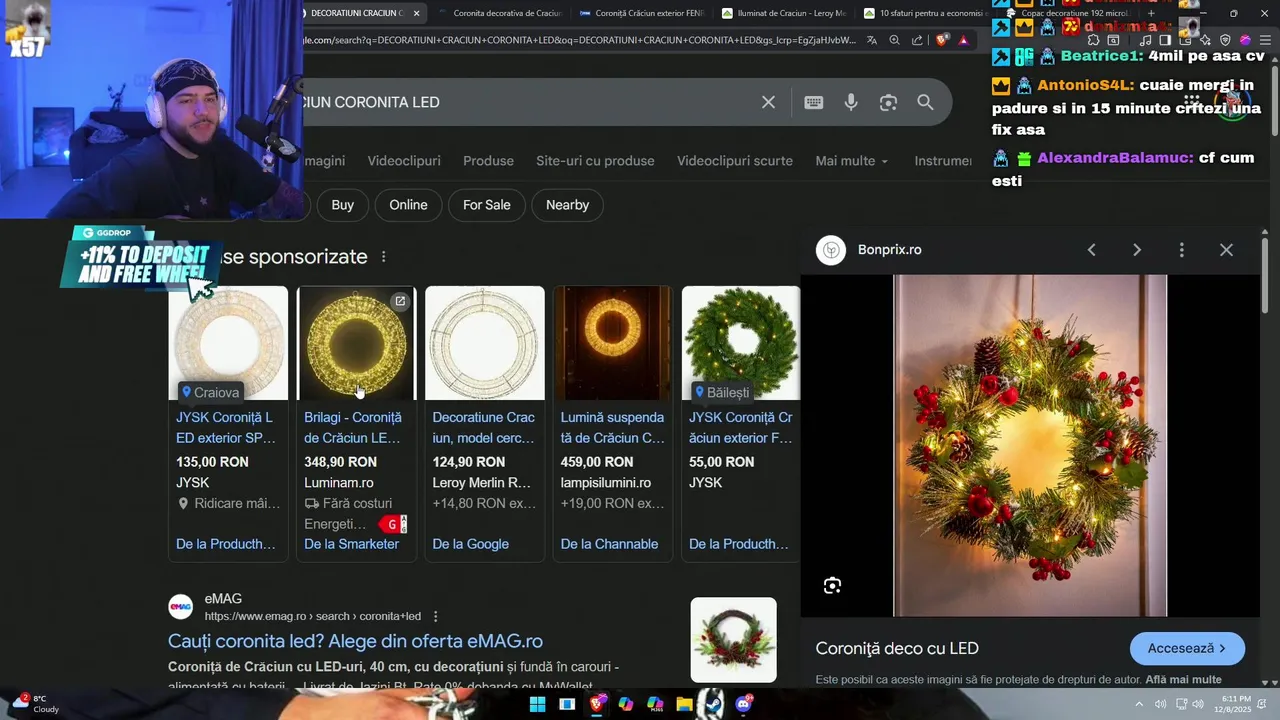Image resolution: width=1280 pixels, height=720 pixels.
Task: Open Brilagi product in new tab icon
Action: click(400, 301)
